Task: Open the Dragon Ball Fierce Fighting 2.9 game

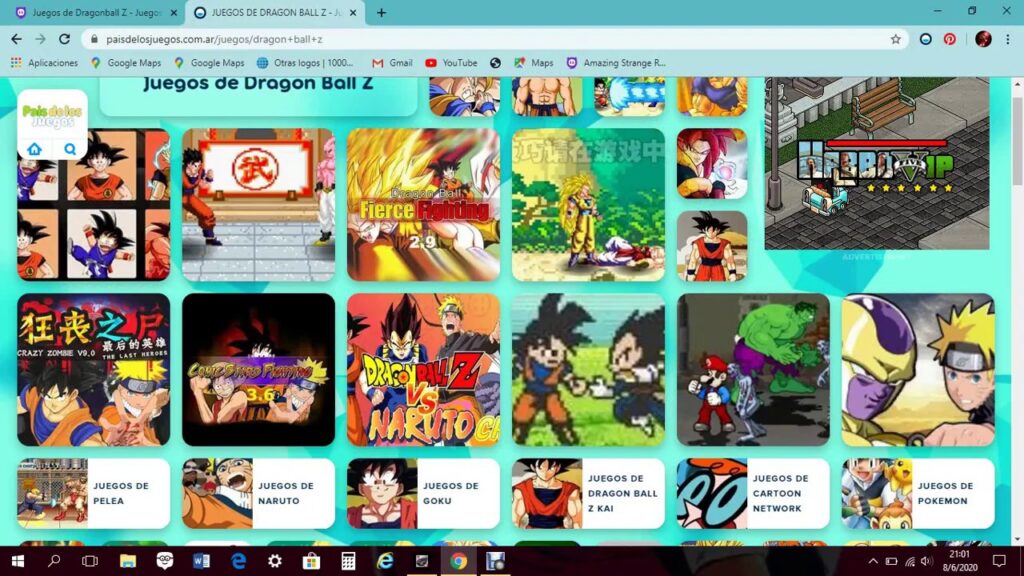Action: tap(423, 205)
